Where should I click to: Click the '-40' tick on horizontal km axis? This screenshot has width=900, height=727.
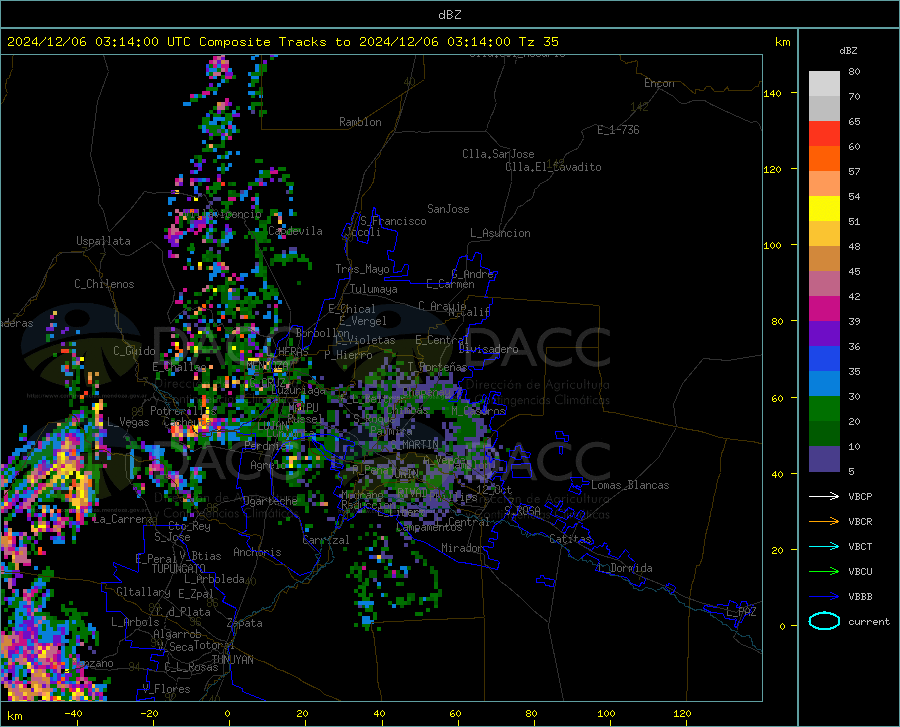[x=73, y=713]
